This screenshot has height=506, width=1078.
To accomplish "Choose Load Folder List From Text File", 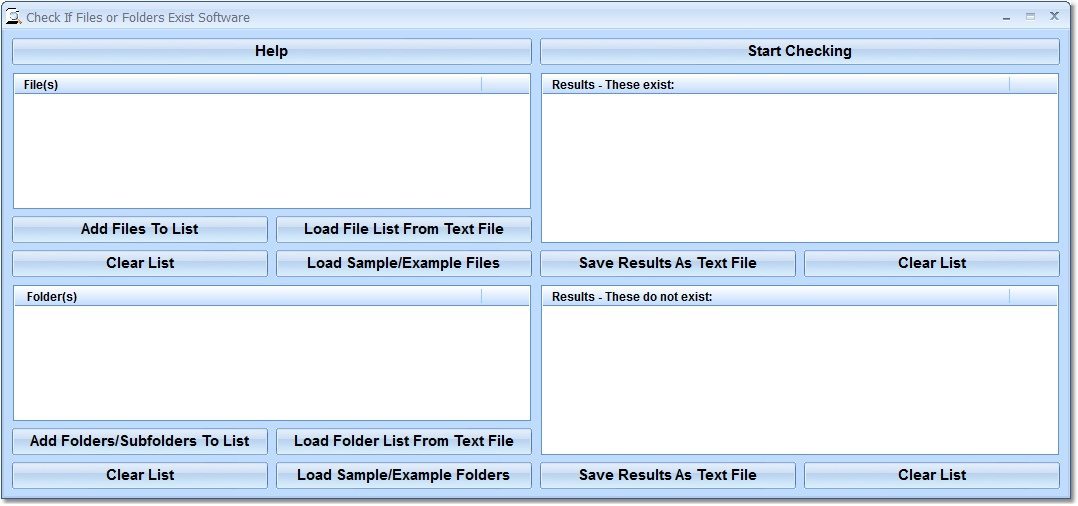I will (403, 441).
